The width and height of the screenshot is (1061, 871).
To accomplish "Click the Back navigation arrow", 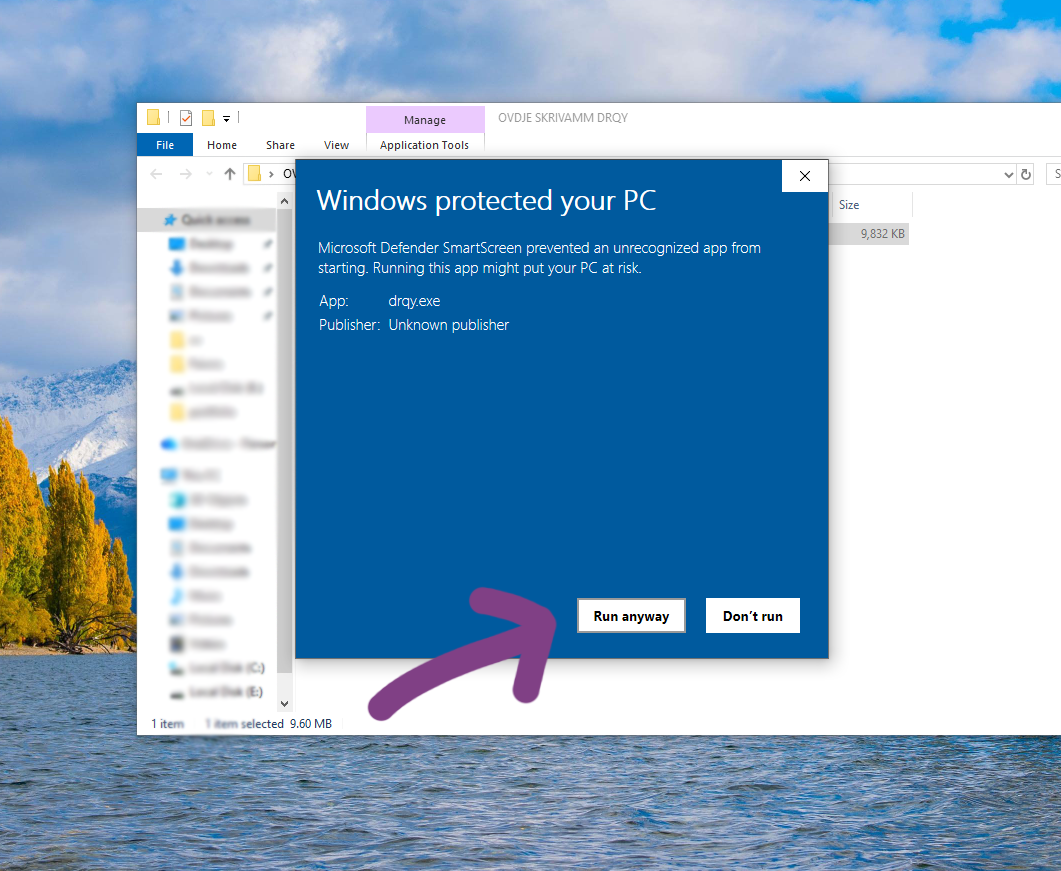I will (156, 174).
